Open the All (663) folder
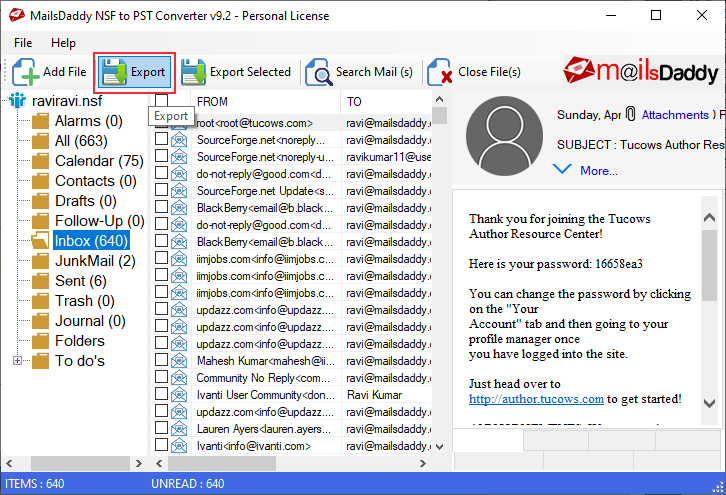The image size is (726, 495). (x=81, y=141)
